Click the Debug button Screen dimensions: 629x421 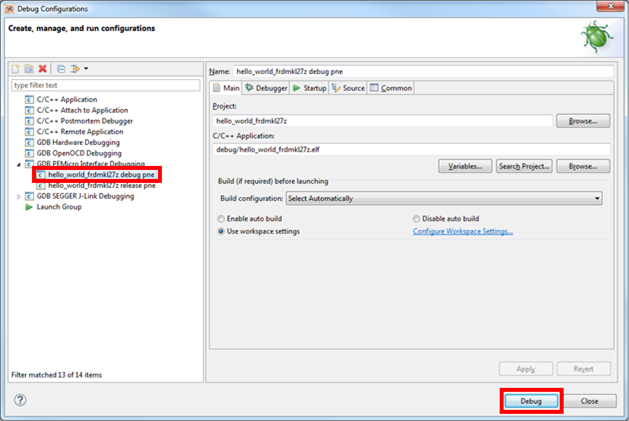[531, 400]
